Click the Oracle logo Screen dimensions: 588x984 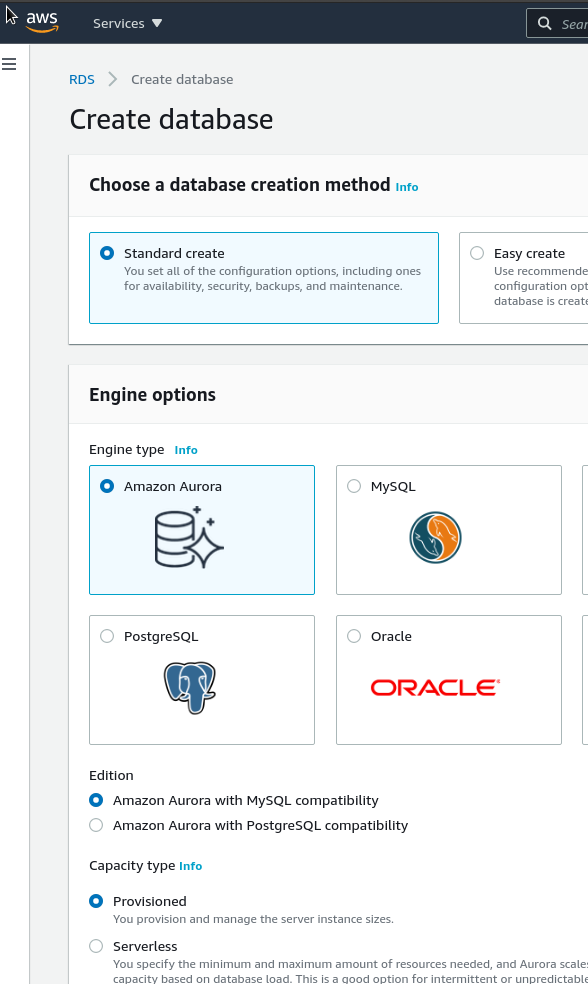point(436,688)
